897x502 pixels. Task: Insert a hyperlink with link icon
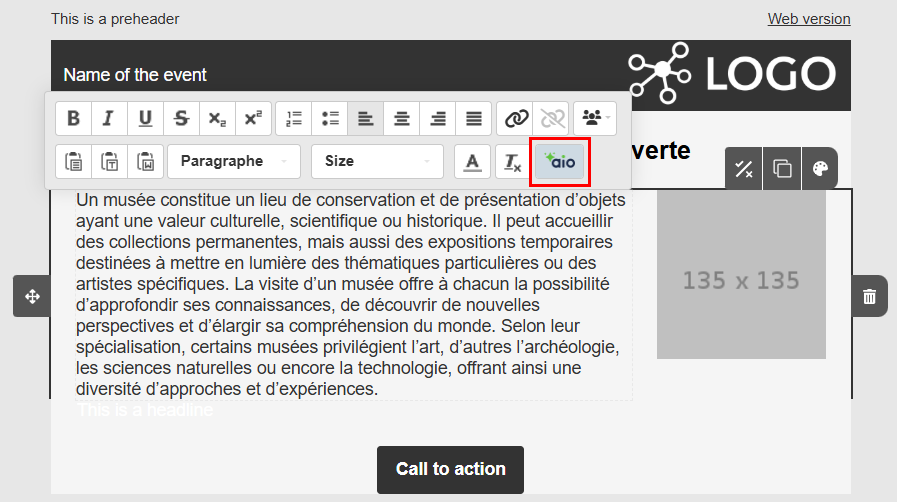[x=515, y=118]
